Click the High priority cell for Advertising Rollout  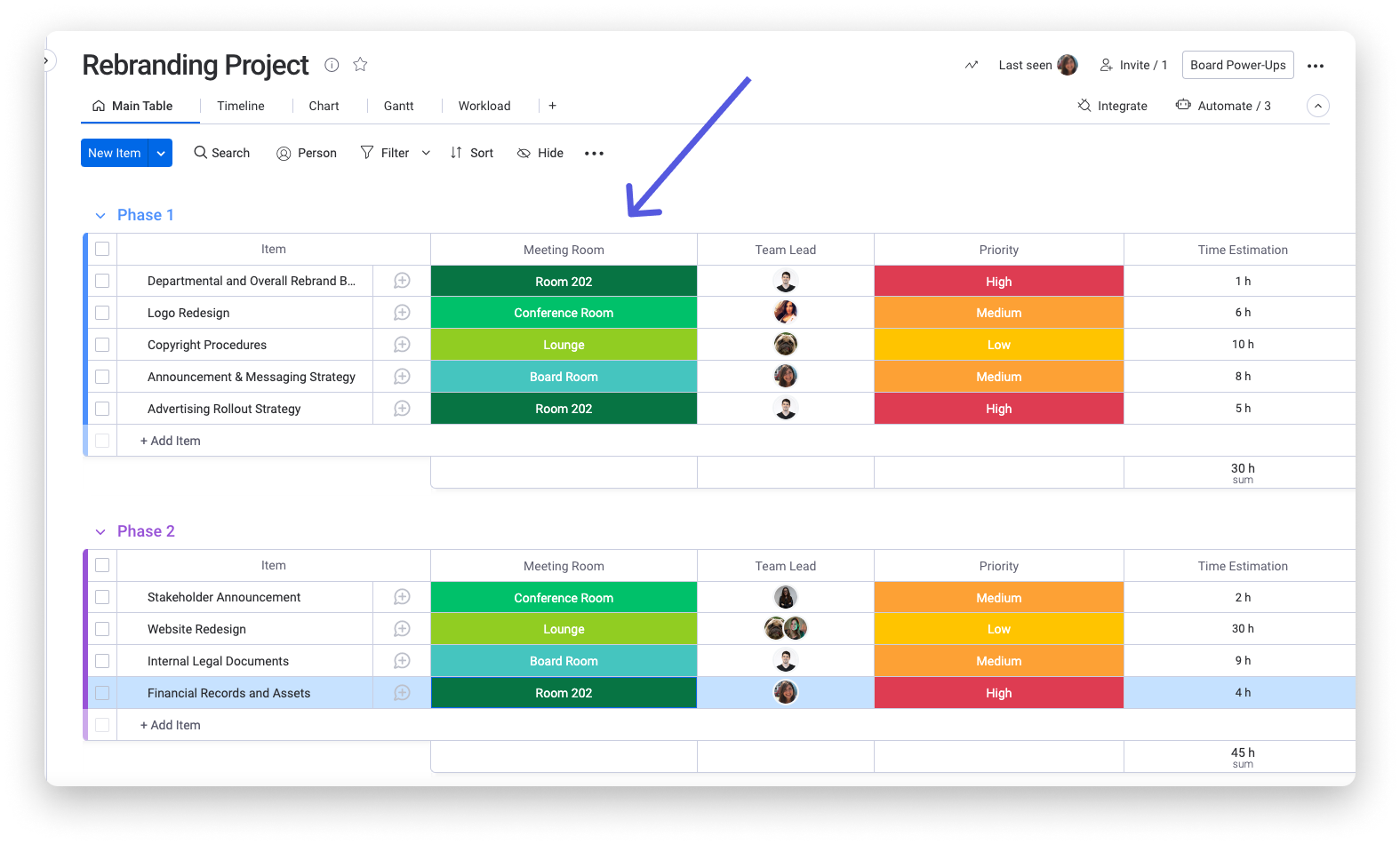pos(998,409)
